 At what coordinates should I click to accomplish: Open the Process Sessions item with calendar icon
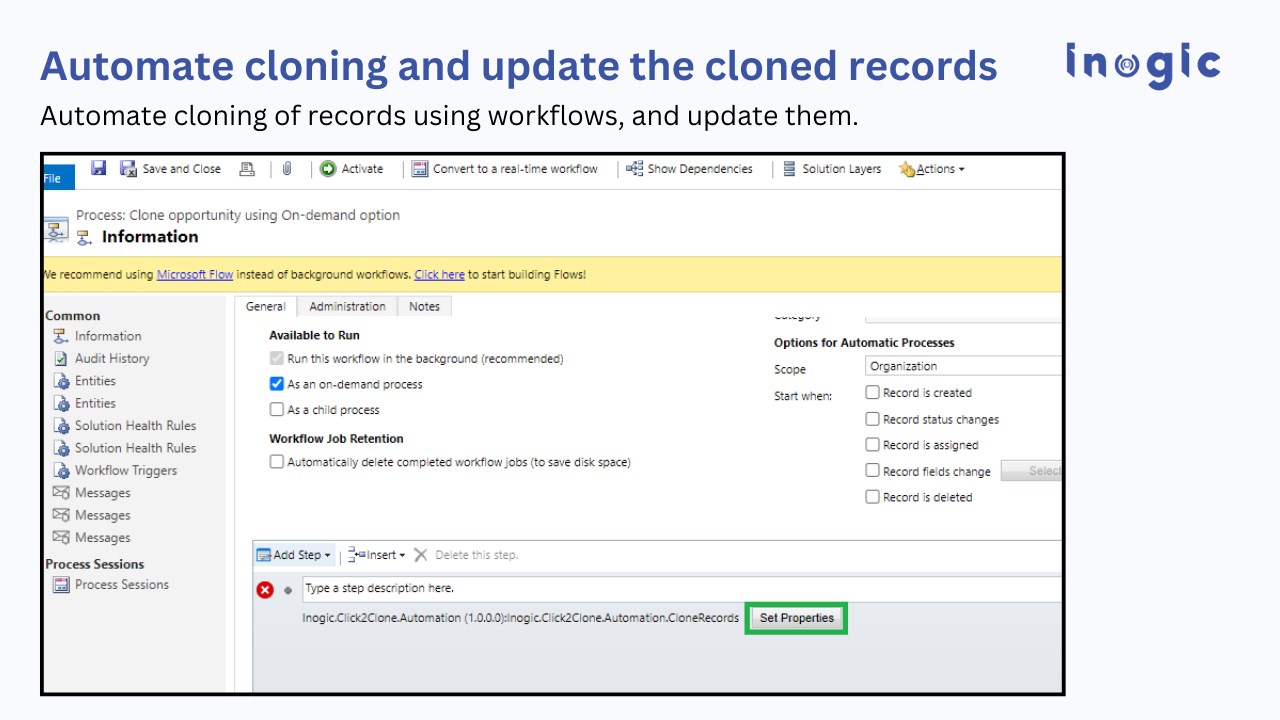click(111, 584)
